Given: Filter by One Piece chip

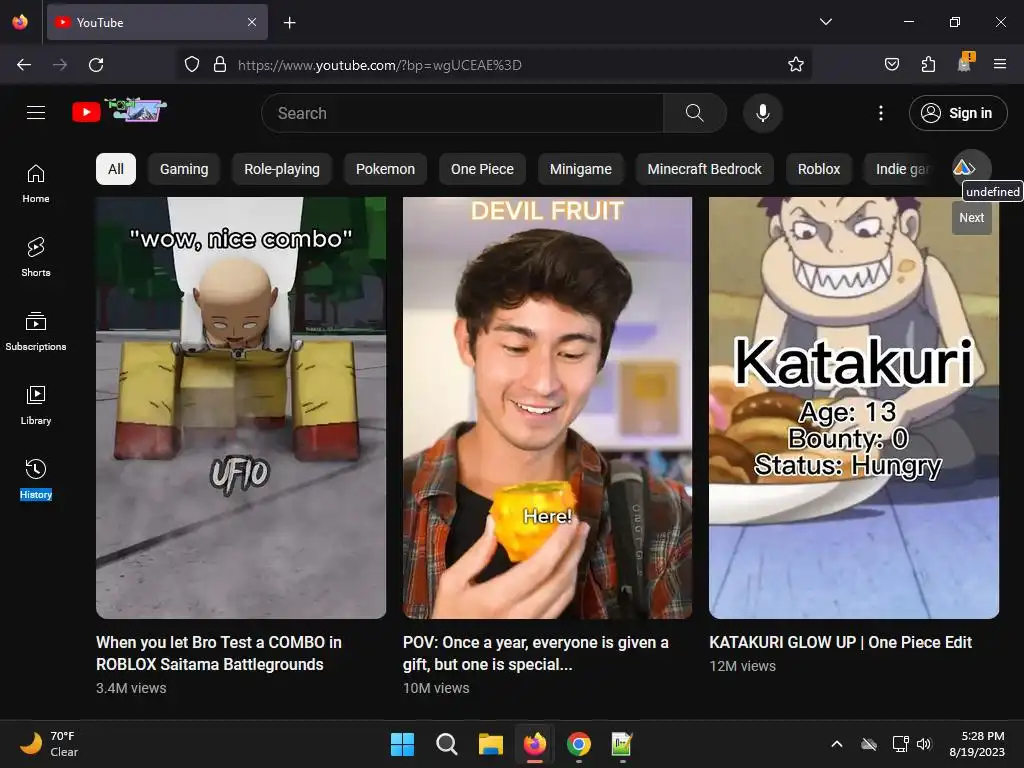Looking at the screenshot, I should coord(482,169).
